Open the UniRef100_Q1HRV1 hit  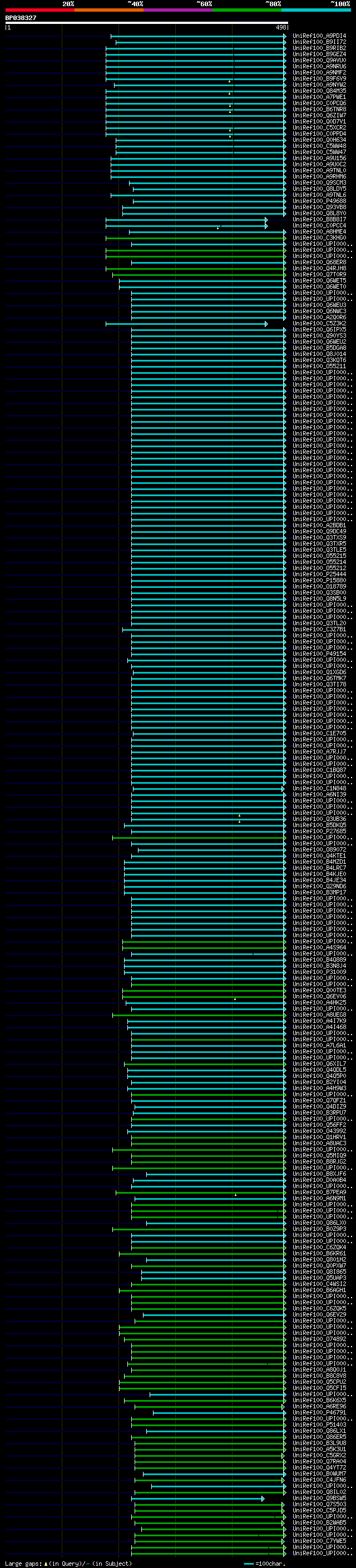pos(319,1137)
